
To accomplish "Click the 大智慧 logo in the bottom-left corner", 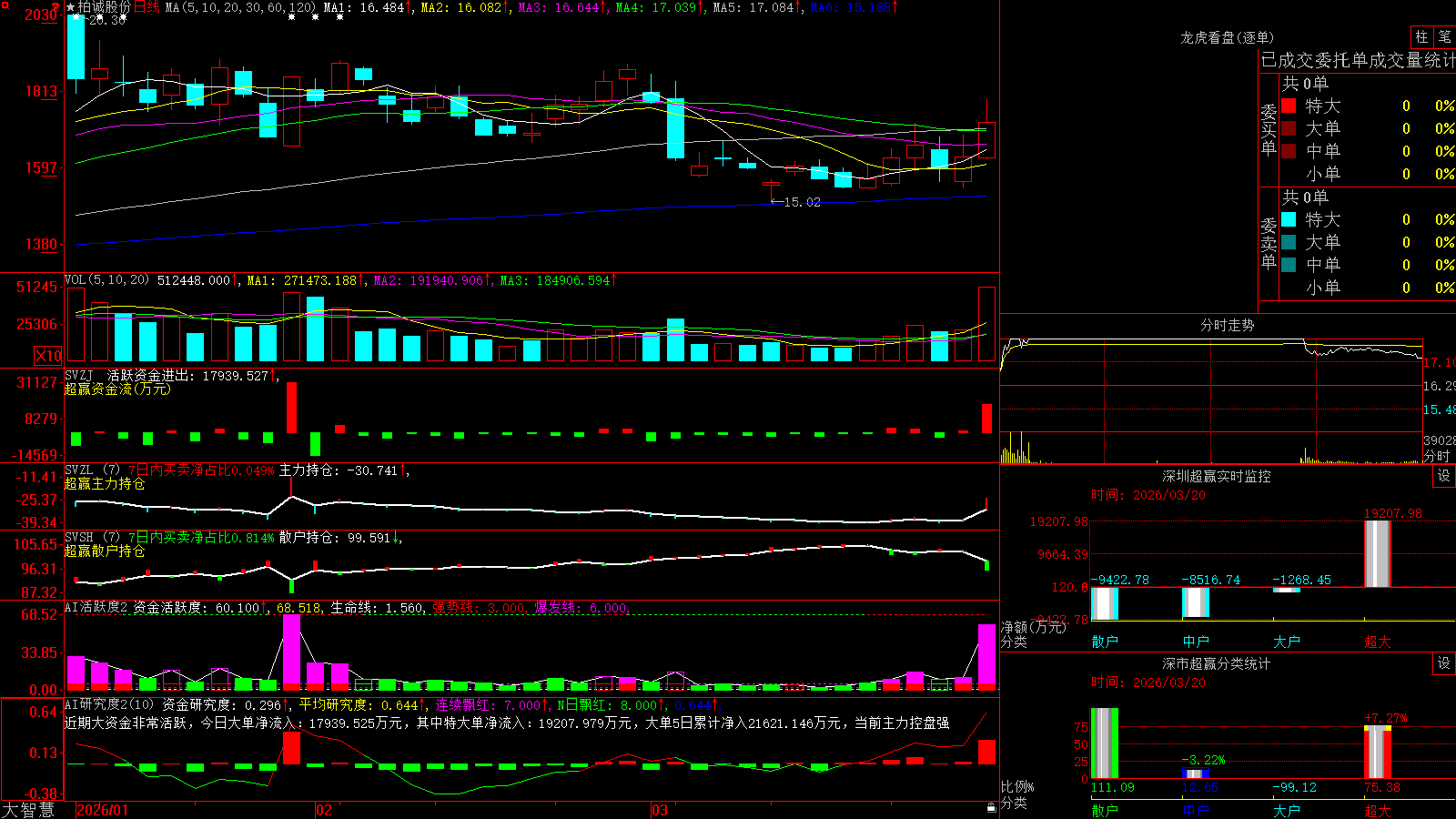I will (28, 809).
